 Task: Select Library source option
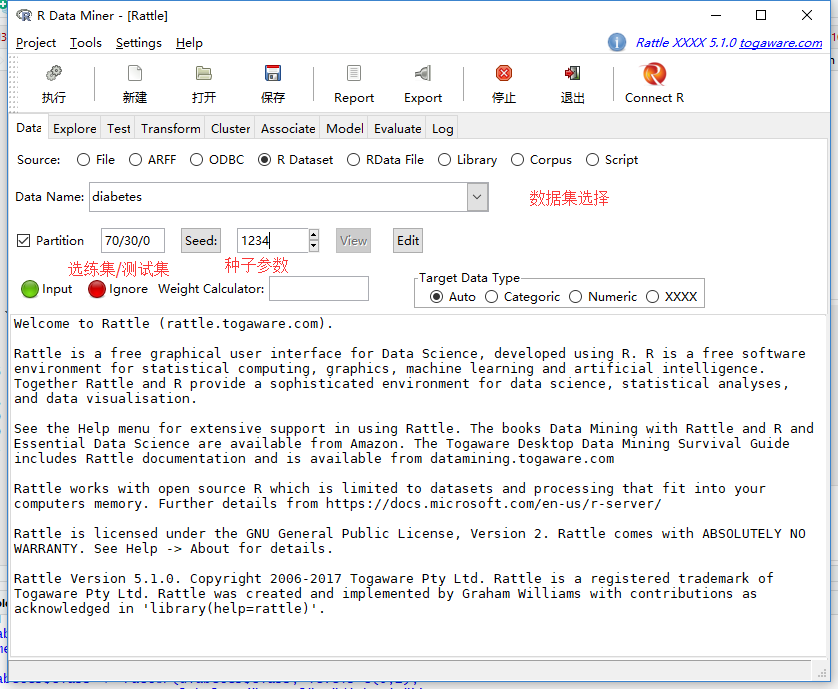coord(444,160)
